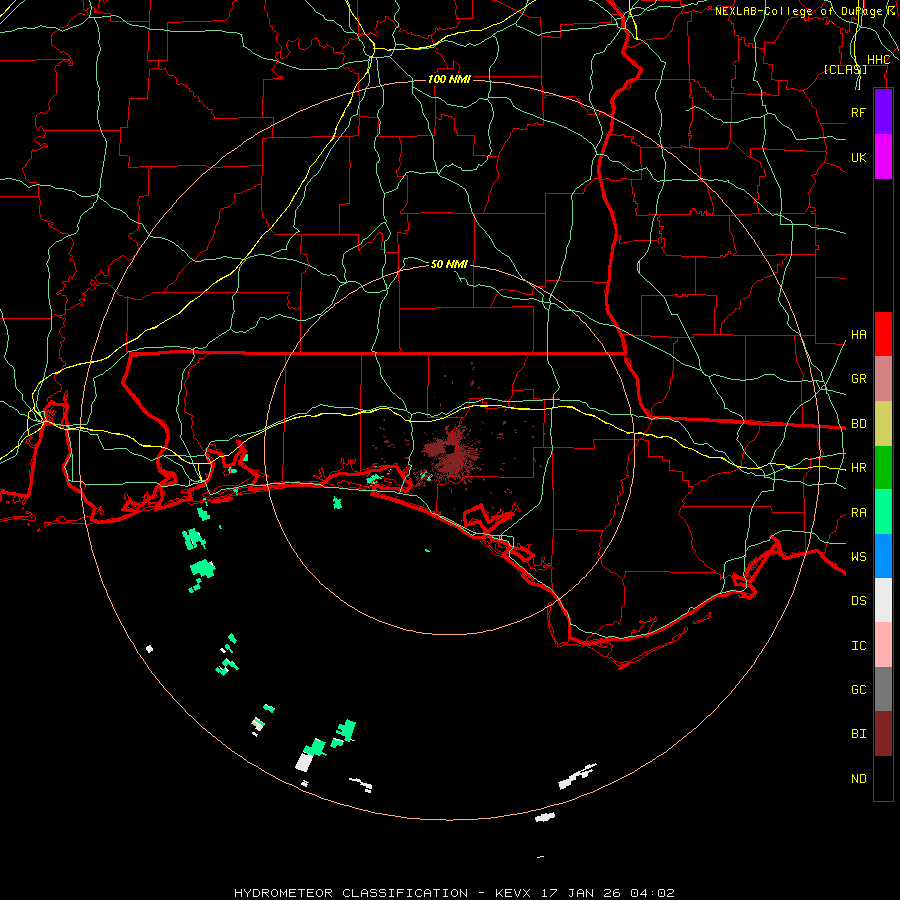Click the NEXLAB-College of DuPage text
This screenshot has width=900, height=900.
tap(798, 11)
